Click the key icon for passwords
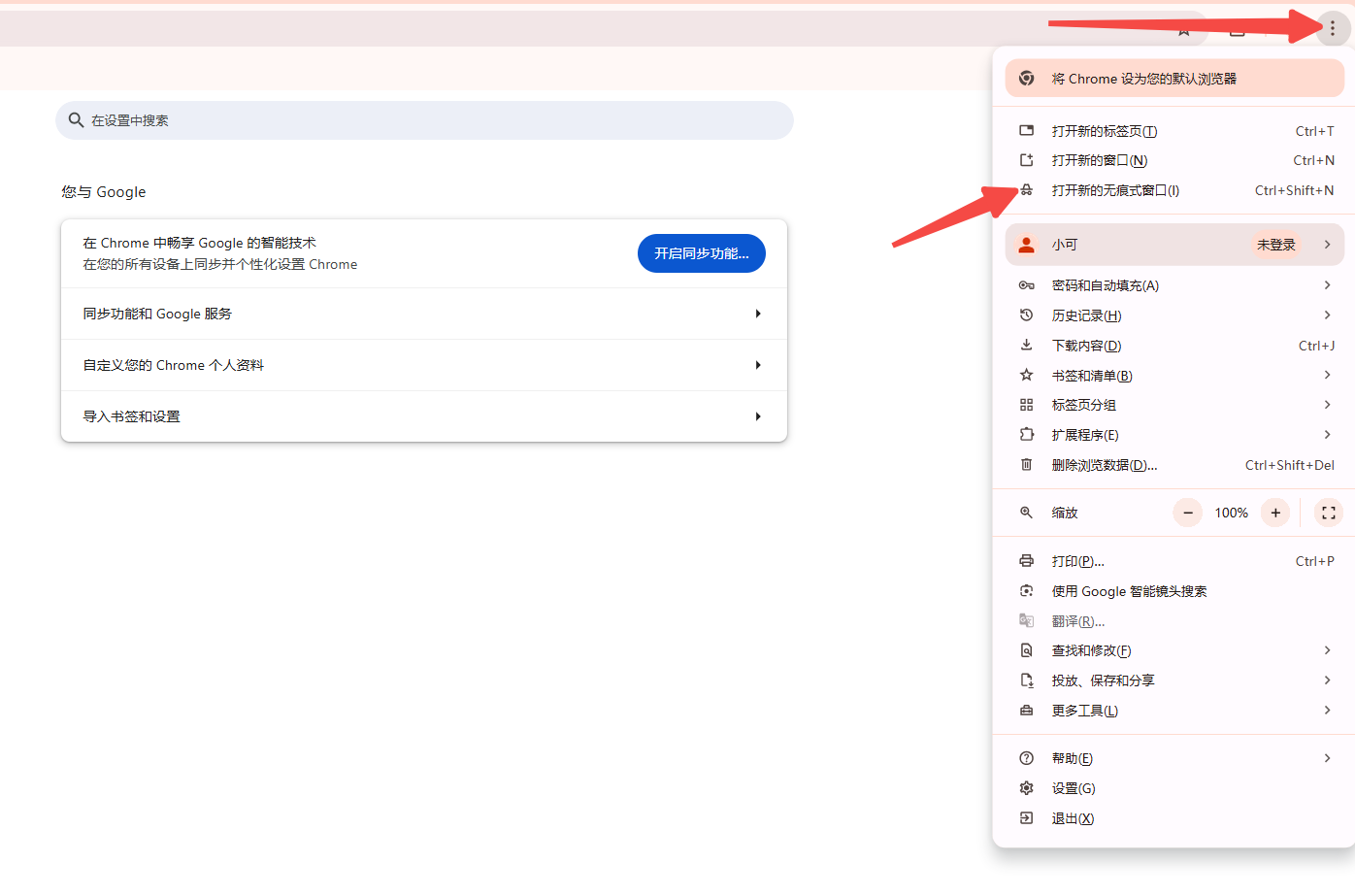1355x896 pixels. (1026, 285)
